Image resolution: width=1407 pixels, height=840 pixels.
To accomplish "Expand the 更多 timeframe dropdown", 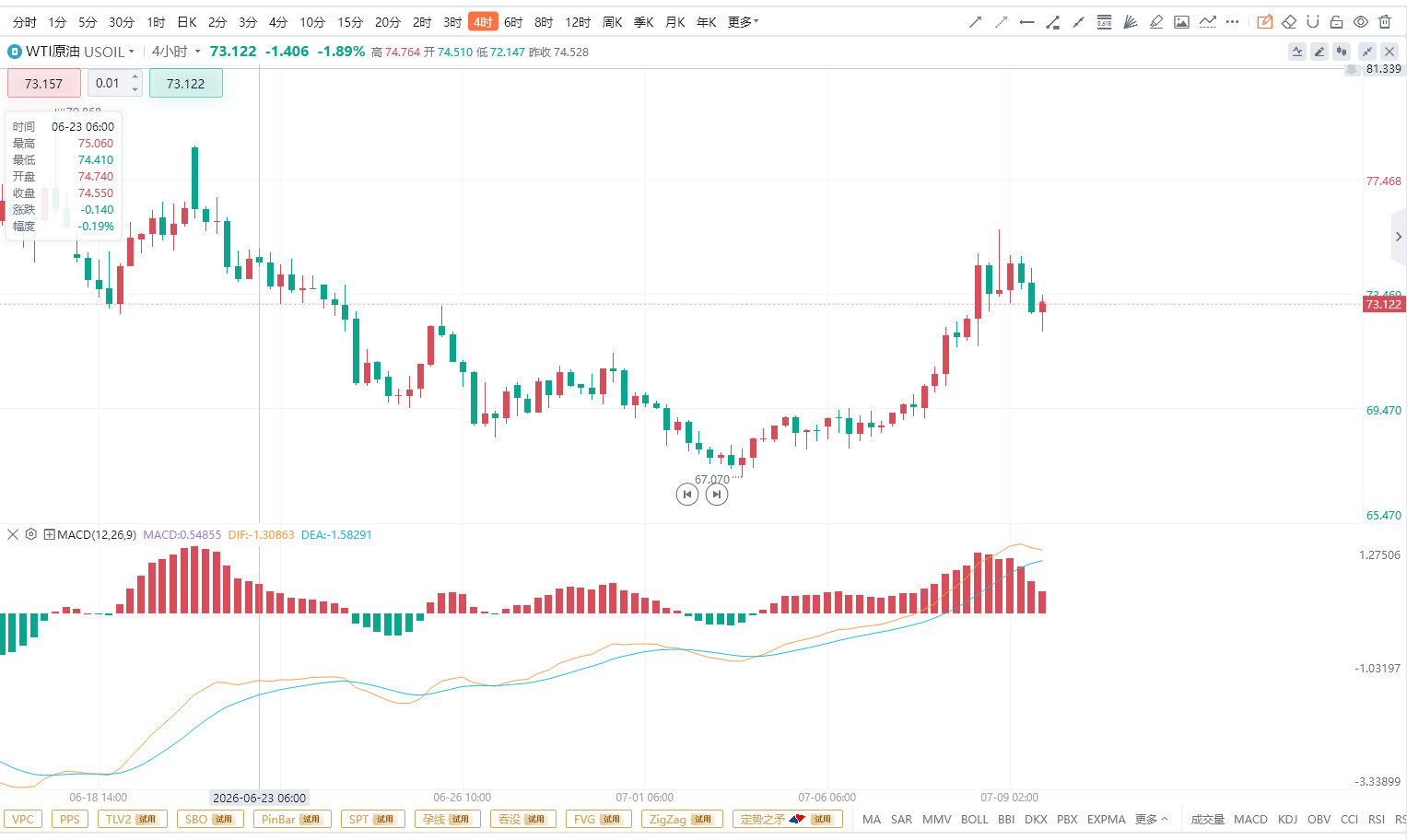I will [743, 22].
